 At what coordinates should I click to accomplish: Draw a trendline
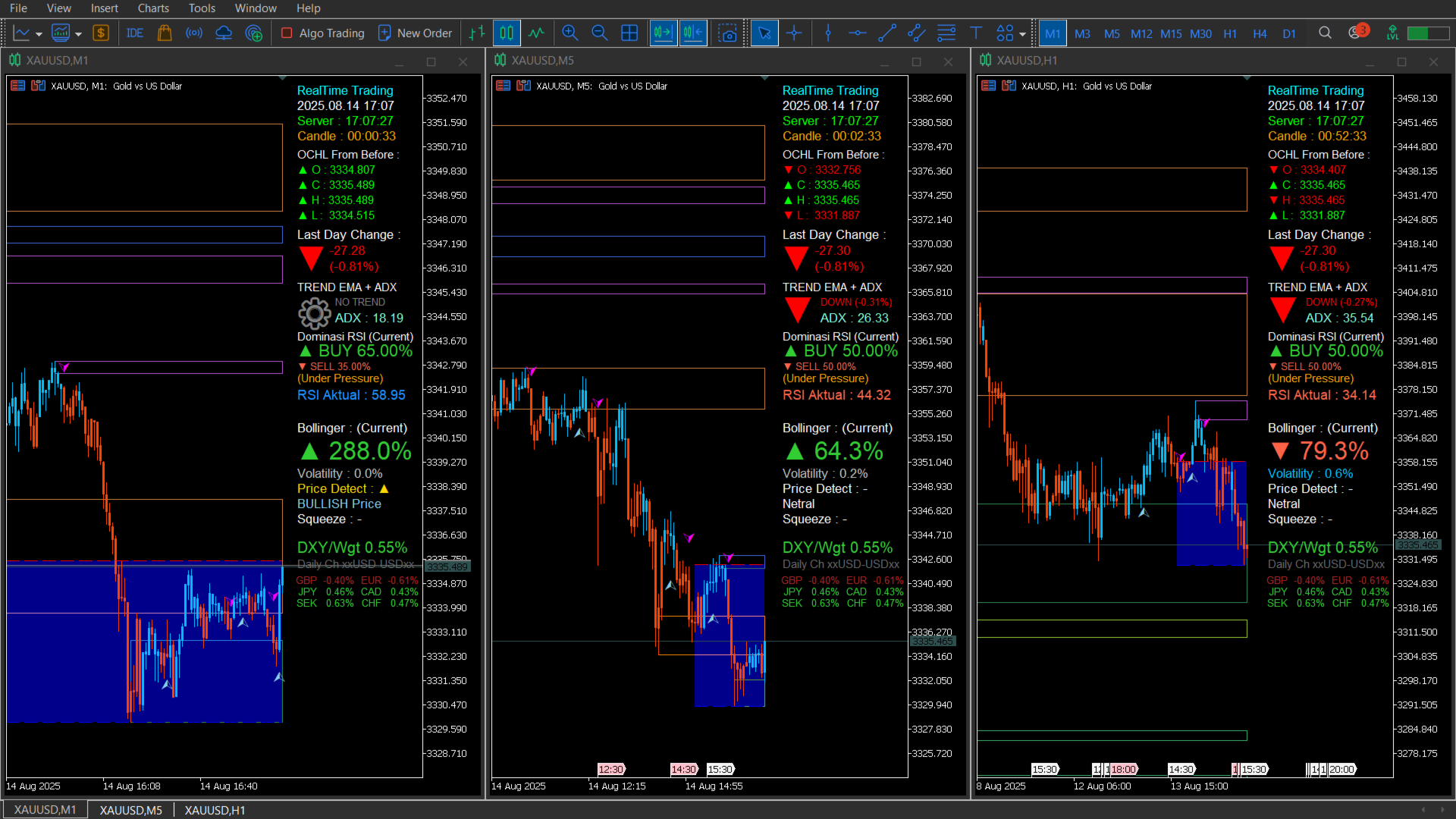[x=887, y=33]
